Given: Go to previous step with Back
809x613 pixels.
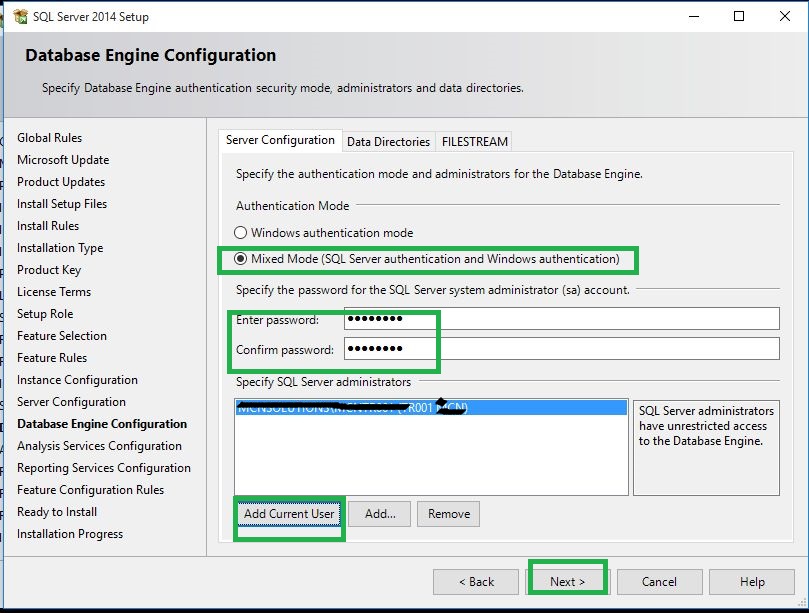Looking at the screenshot, I should (476, 582).
